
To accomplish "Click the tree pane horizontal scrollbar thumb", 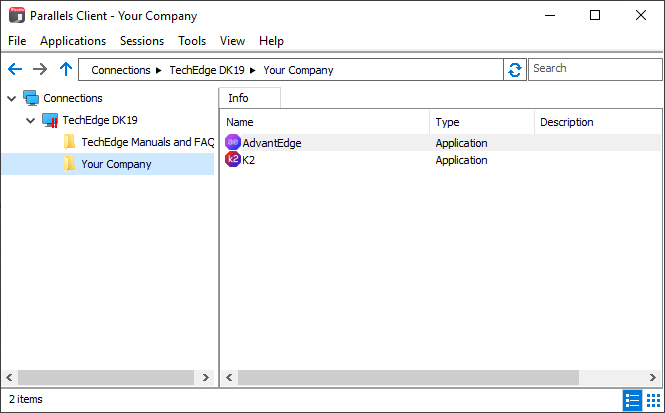I will pos(106,377).
